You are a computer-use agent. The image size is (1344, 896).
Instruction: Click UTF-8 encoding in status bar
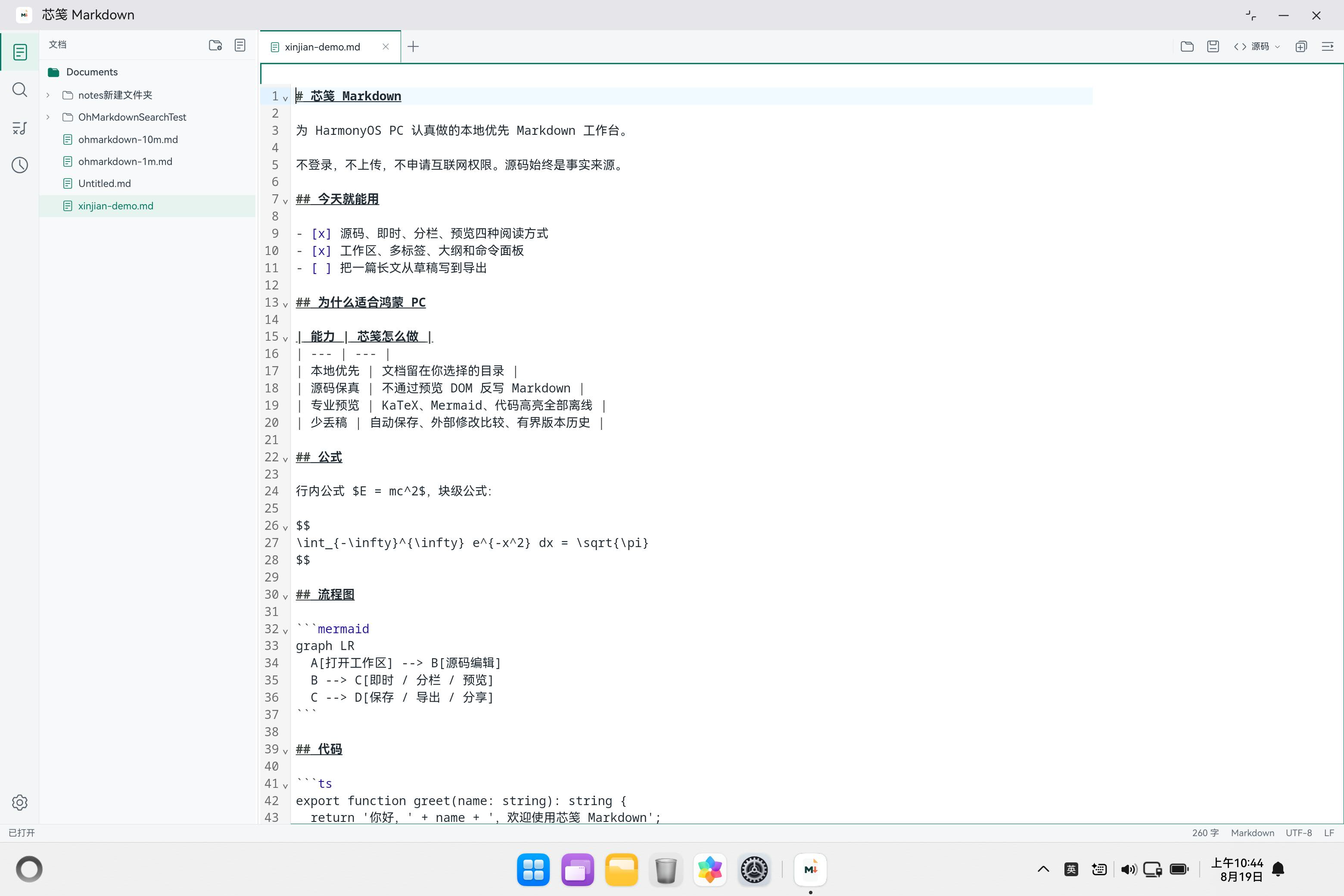[1298, 833]
